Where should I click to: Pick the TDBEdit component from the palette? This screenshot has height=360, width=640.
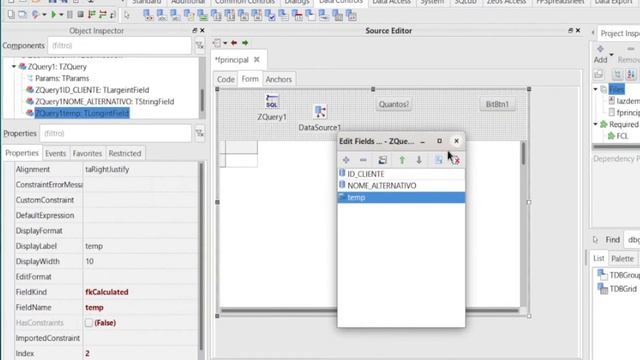(175, 16)
